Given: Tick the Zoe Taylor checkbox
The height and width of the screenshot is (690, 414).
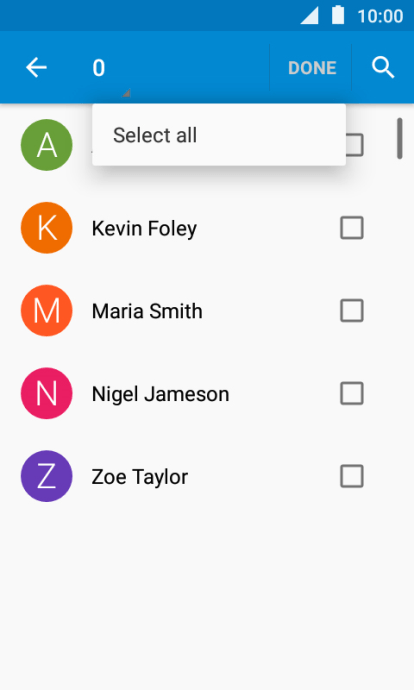Looking at the screenshot, I should pos(352,476).
